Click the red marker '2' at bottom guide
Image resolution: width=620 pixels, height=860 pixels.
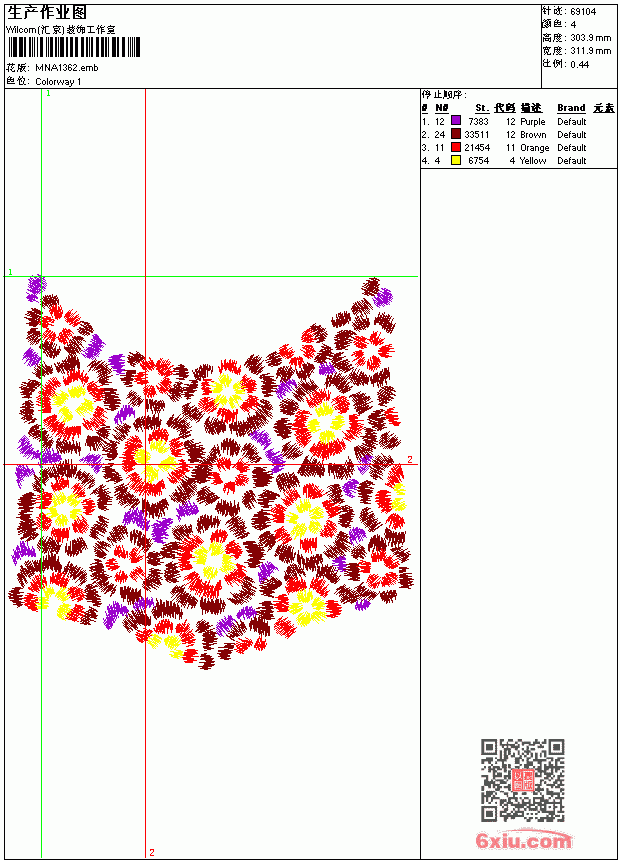(x=152, y=852)
